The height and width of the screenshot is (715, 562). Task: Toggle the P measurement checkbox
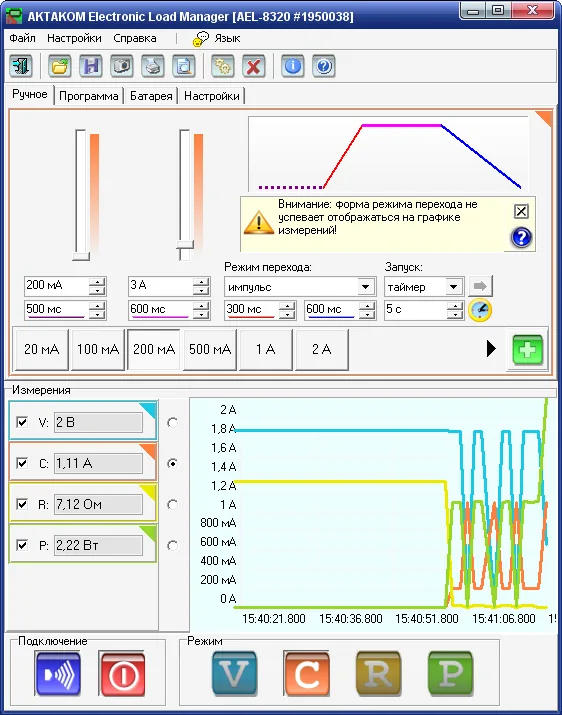(x=22, y=545)
